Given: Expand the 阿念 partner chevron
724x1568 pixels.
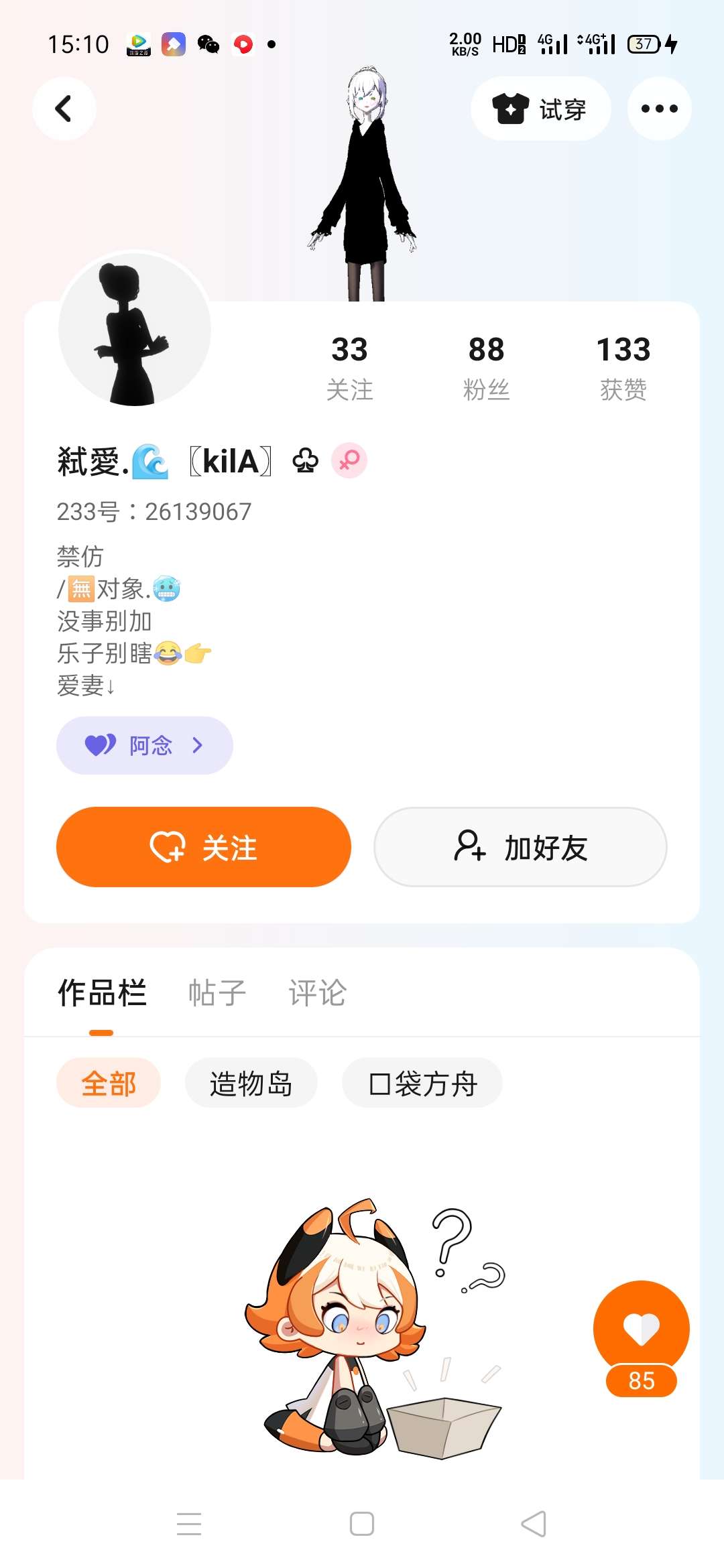Looking at the screenshot, I should (197, 745).
